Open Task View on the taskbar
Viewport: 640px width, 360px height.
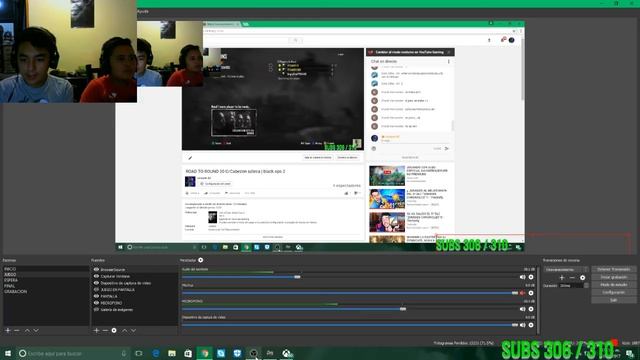139,353
